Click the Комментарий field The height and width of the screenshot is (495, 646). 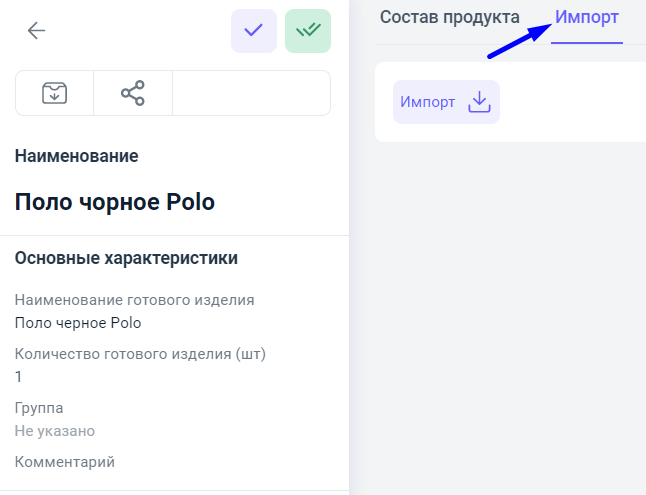tap(65, 462)
